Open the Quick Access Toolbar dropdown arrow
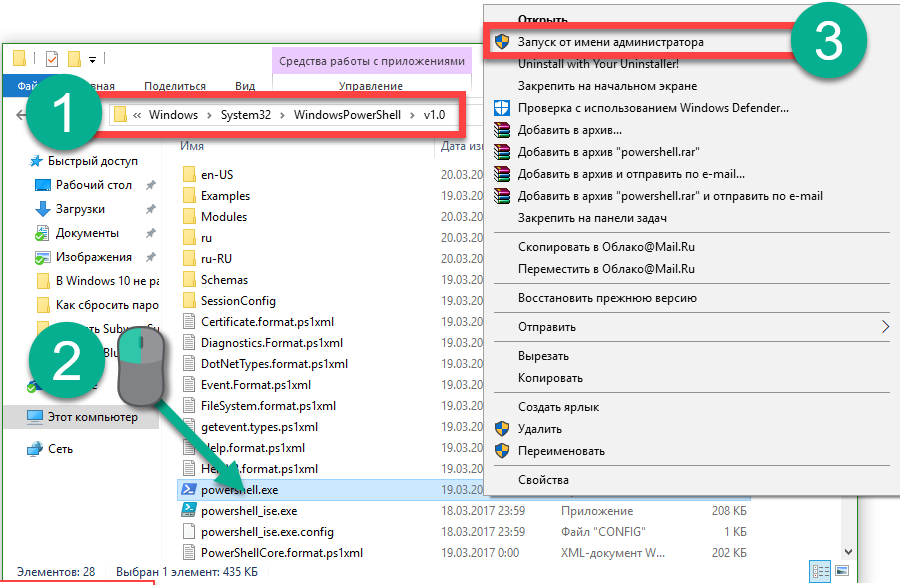This screenshot has height=585, width=900. (92, 59)
